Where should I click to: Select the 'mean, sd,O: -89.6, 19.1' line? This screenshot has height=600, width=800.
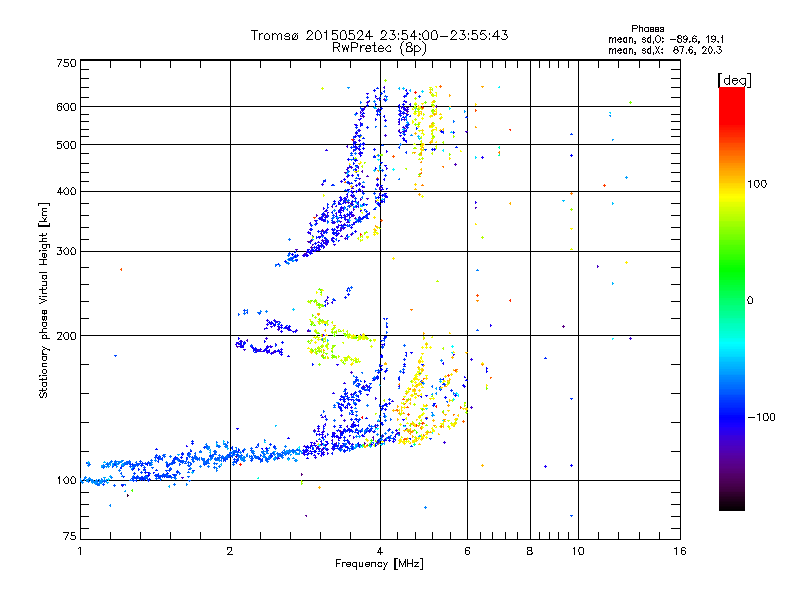(666, 40)
